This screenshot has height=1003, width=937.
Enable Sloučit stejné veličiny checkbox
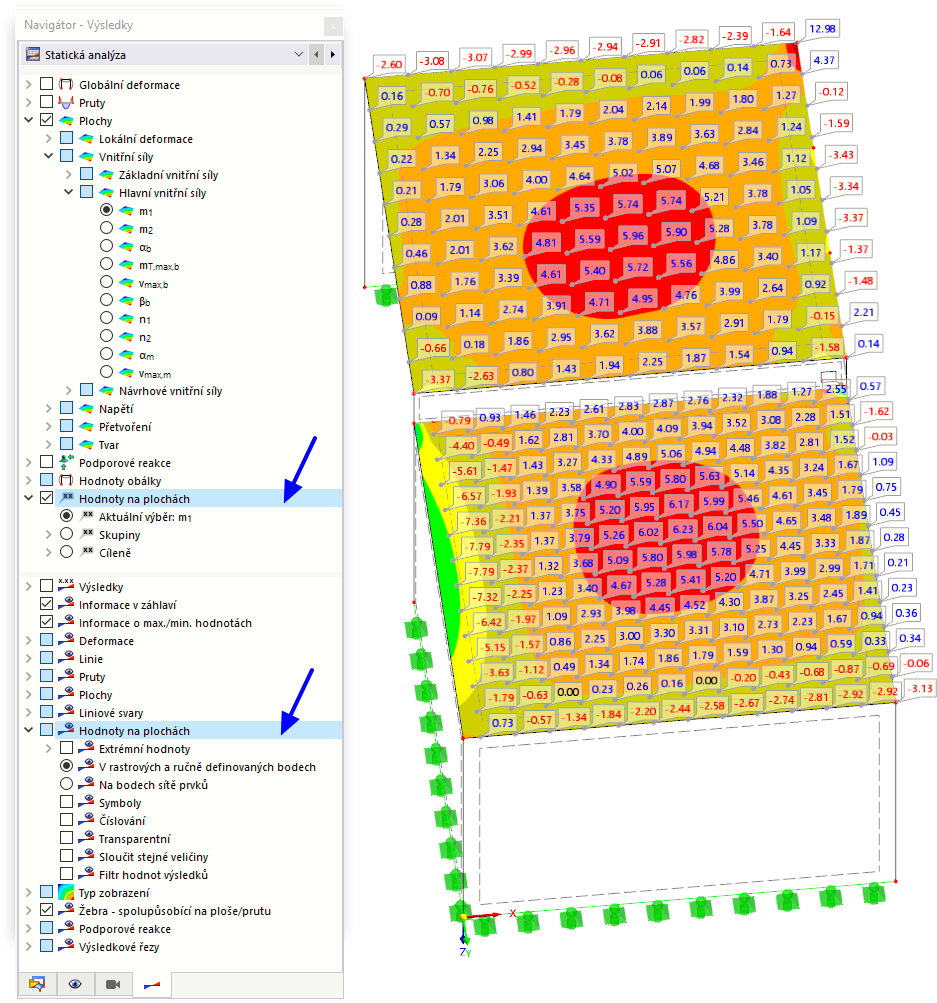tap(67, 856)
